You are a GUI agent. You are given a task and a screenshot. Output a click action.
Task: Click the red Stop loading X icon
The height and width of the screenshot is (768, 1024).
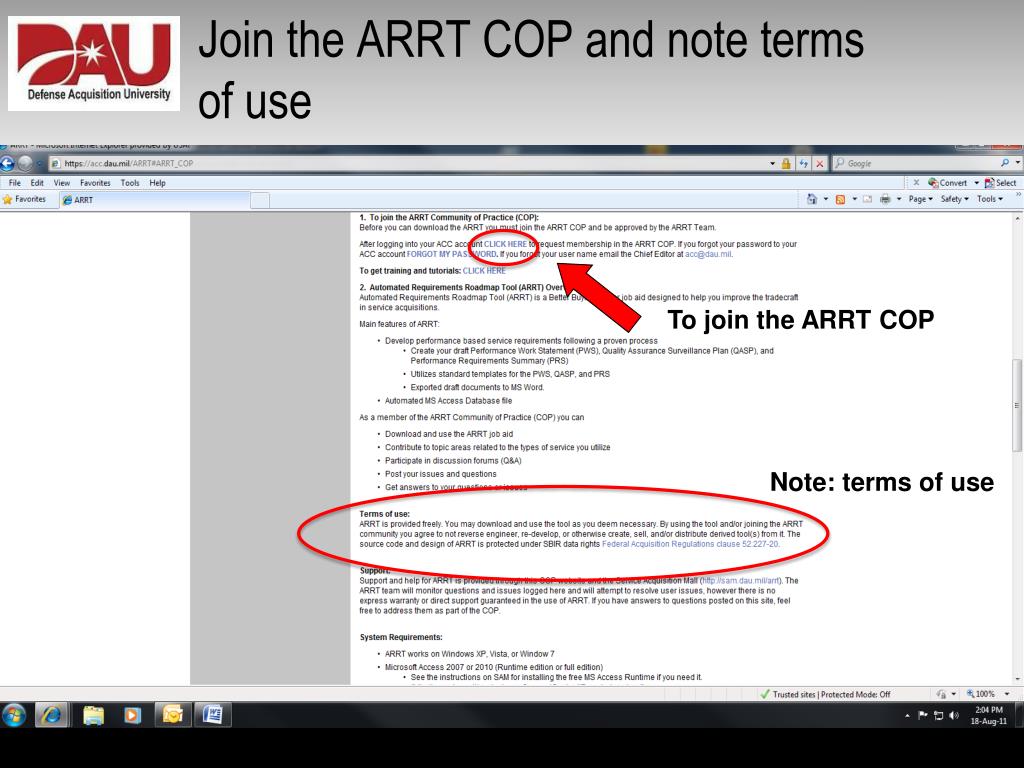click(x=820, y=163)
